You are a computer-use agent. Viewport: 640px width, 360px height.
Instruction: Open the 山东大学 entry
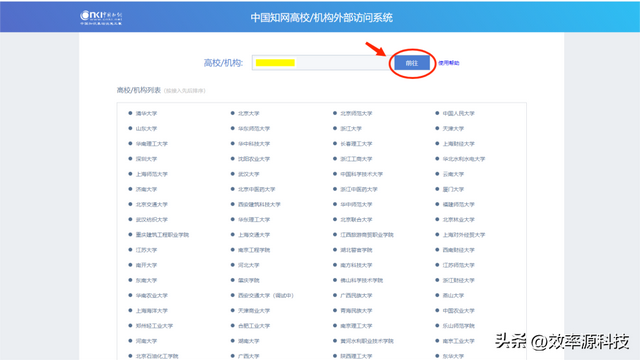tap(146, 129)
